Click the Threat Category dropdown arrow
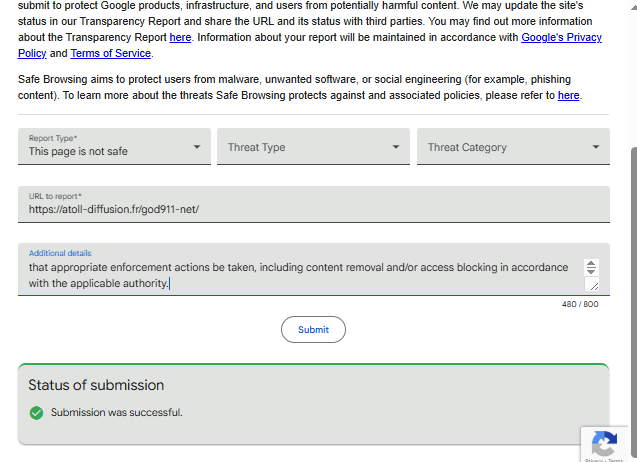 click(x=596, y=147)
